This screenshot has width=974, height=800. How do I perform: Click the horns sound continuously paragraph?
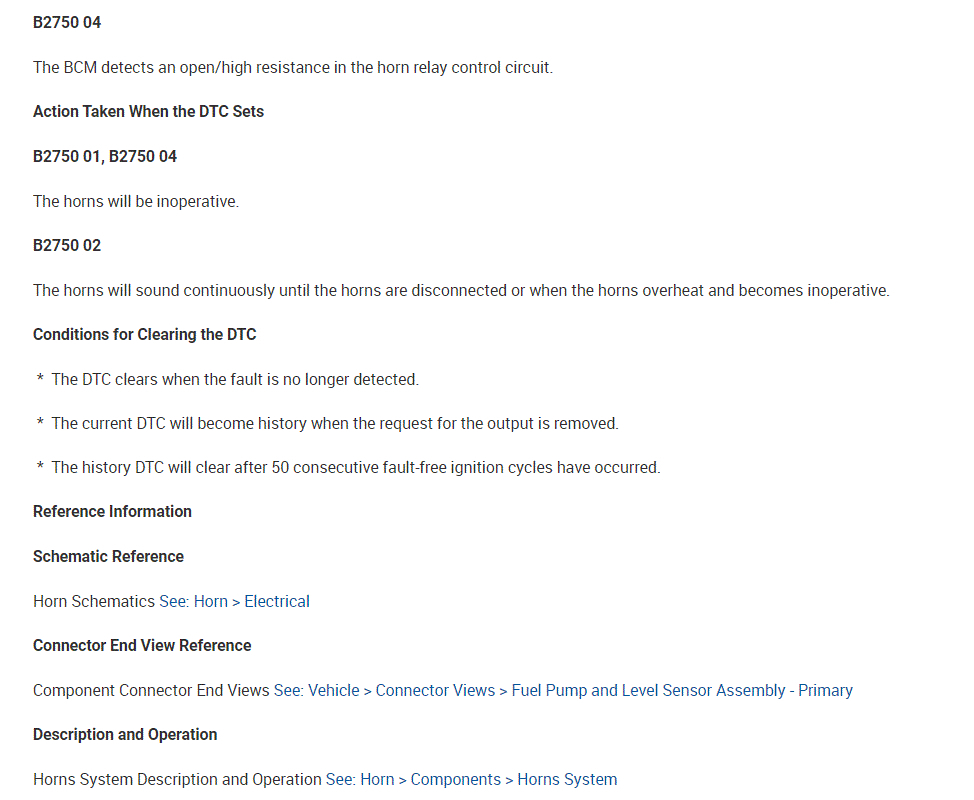(x=460, y=290)
